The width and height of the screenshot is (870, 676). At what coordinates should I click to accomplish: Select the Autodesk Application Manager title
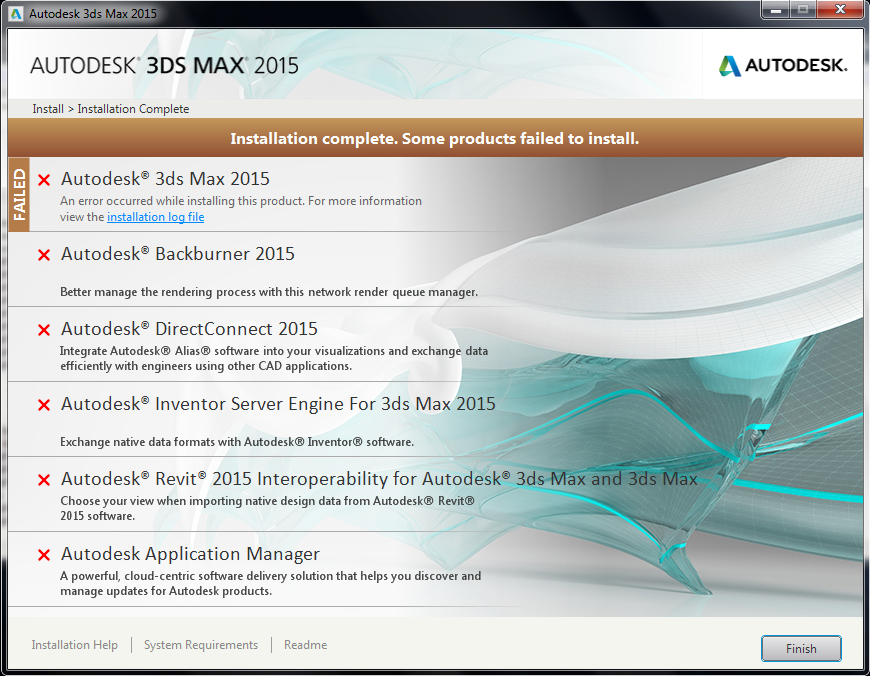pyautogui.click(x=190, y=553)
